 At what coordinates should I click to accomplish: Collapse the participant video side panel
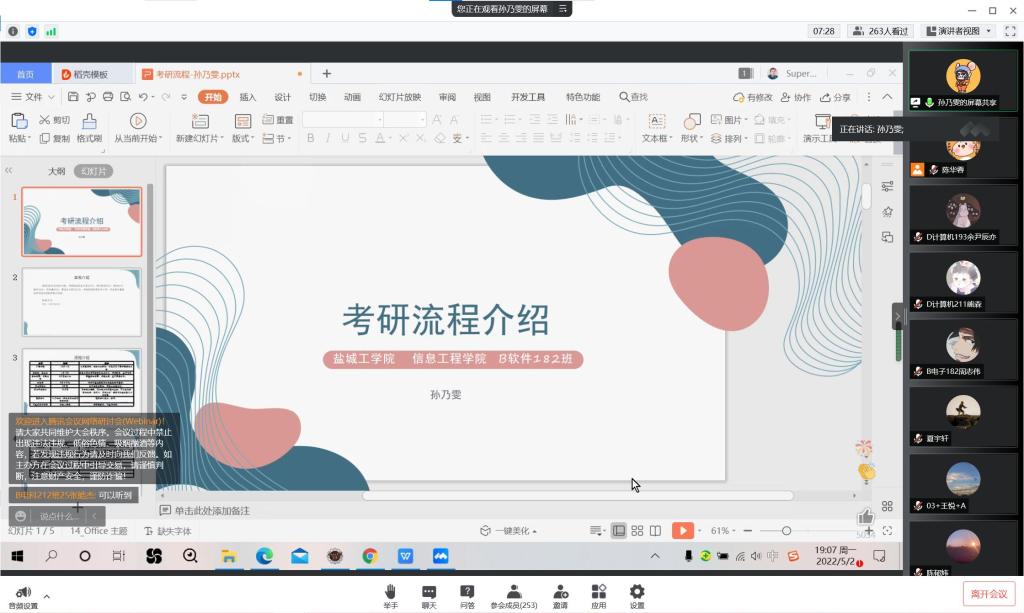pos(897,316)
